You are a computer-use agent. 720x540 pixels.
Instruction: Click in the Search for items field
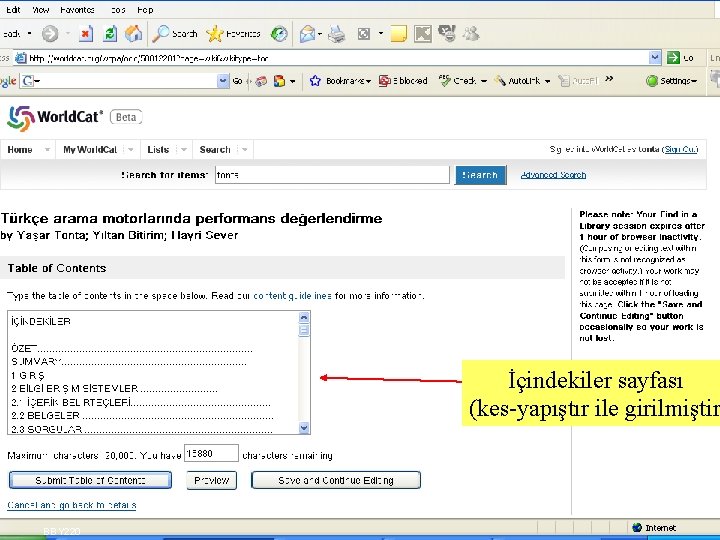(332, 175)
